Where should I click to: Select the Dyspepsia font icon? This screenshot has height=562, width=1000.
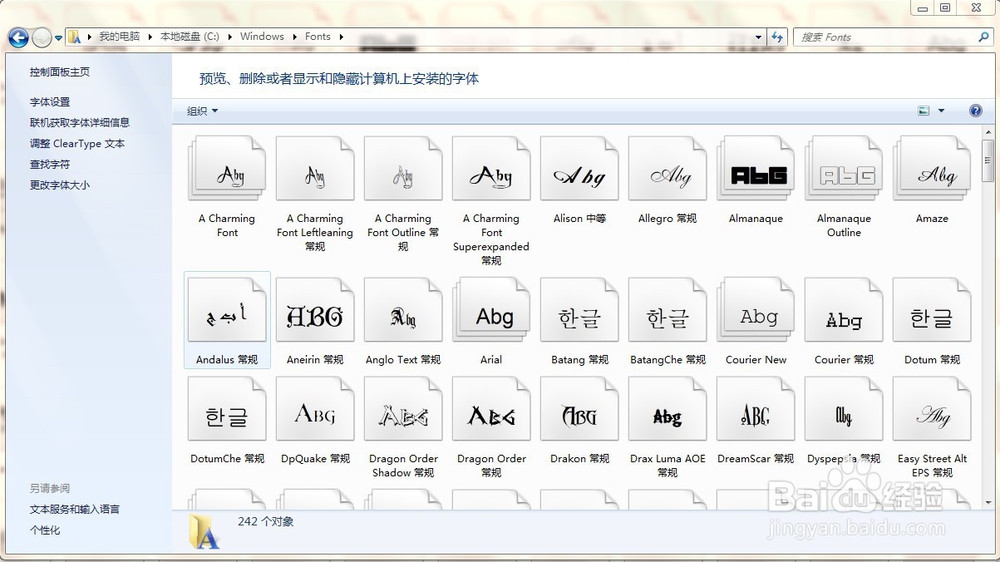pyautogui.click(x=843, y=409)
